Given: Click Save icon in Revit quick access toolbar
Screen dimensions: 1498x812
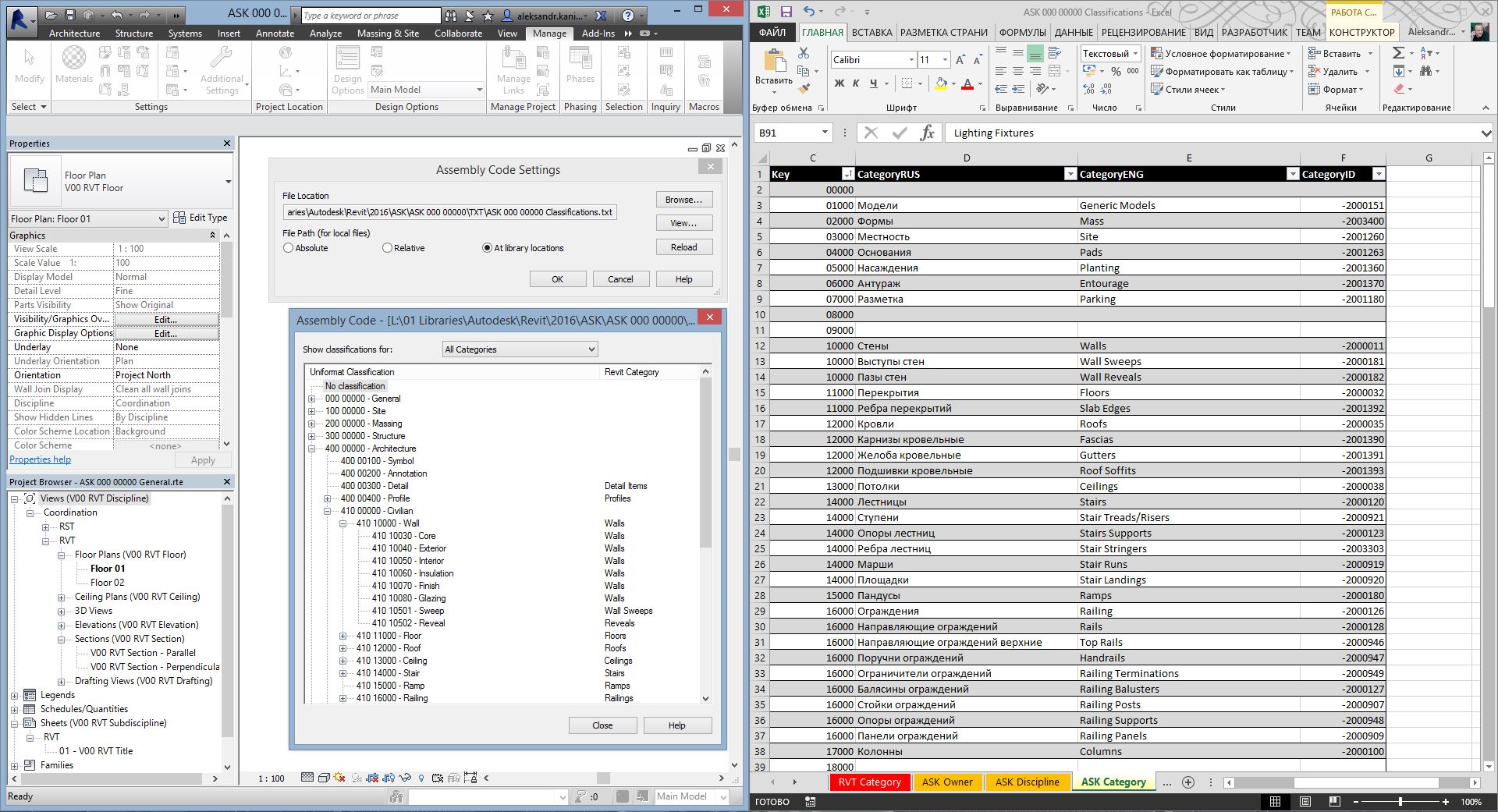Looking at the screenshot, I should [70, 15].
